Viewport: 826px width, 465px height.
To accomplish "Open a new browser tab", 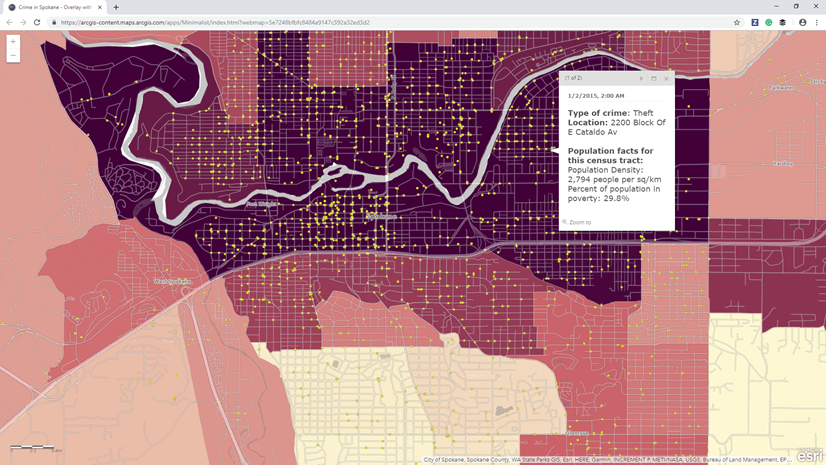I will coord(116,7).
